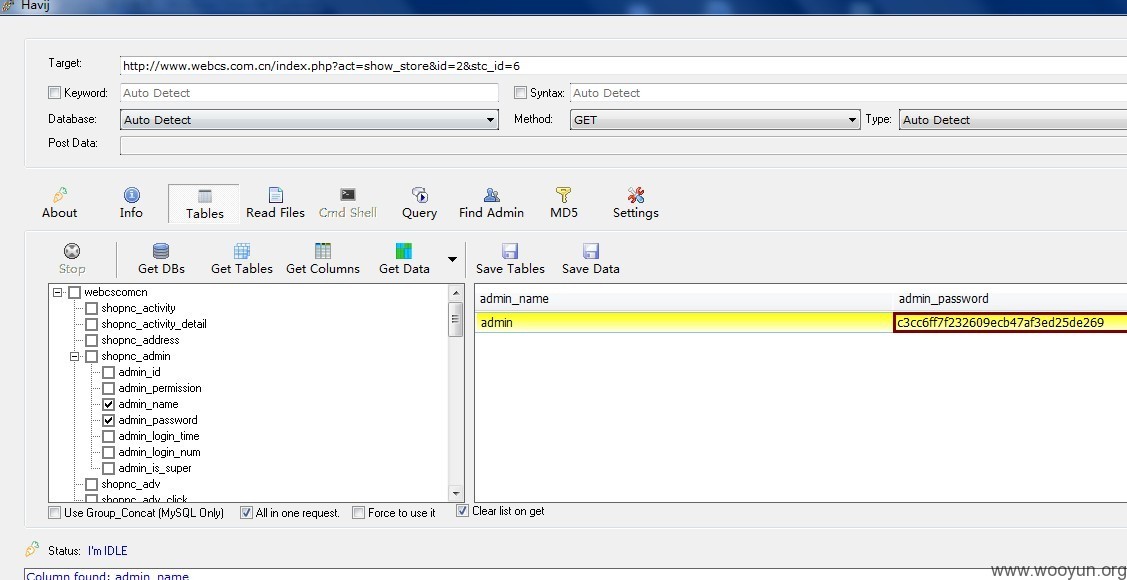Check the admin_login_time checkbox
The image size is (1127, 580).
[109, 436]
